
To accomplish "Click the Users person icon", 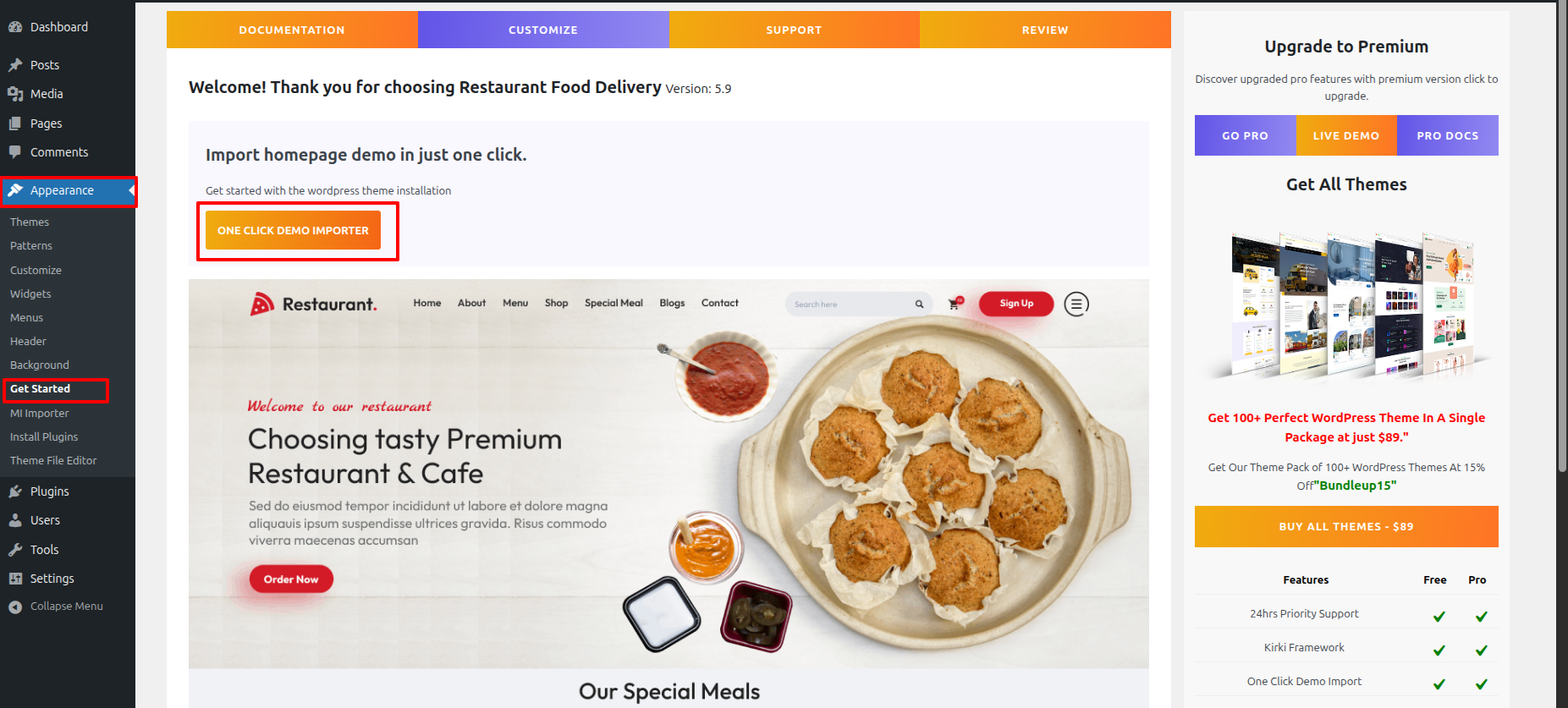I will pyautogui.click(x=15, y=520).
